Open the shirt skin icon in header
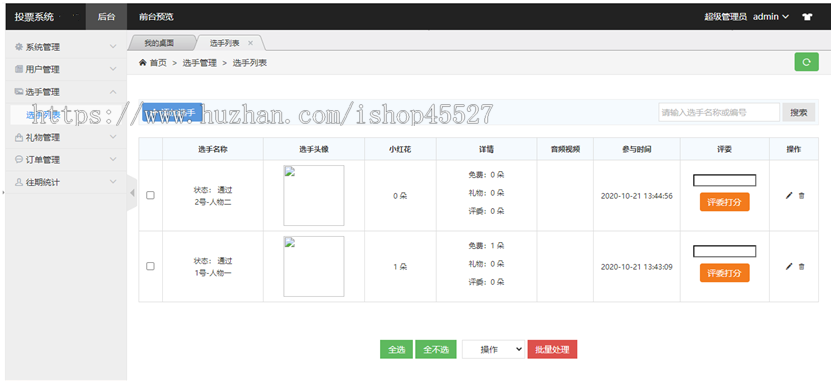 (807, 16)
